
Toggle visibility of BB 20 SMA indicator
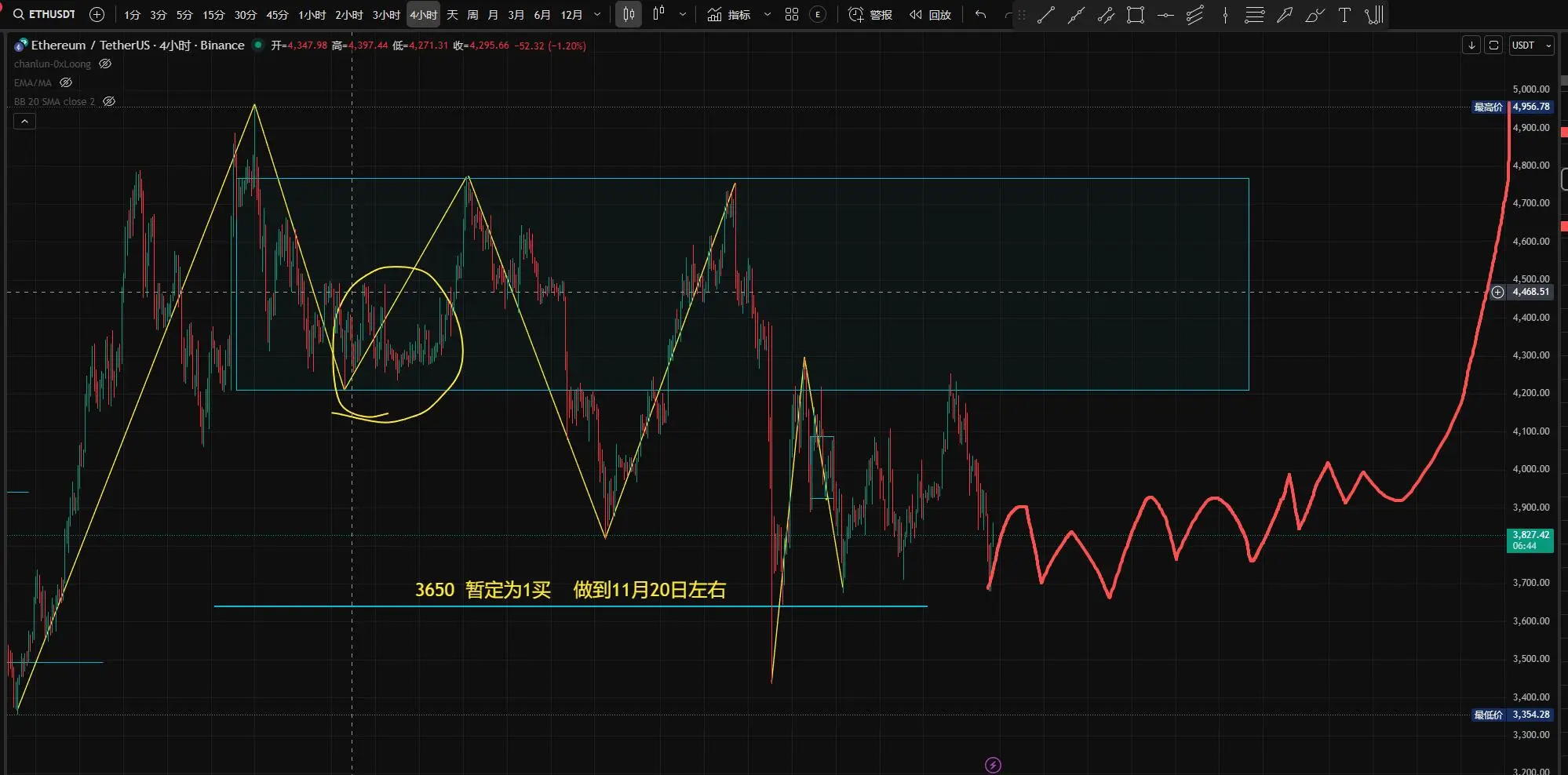[109, 101]
